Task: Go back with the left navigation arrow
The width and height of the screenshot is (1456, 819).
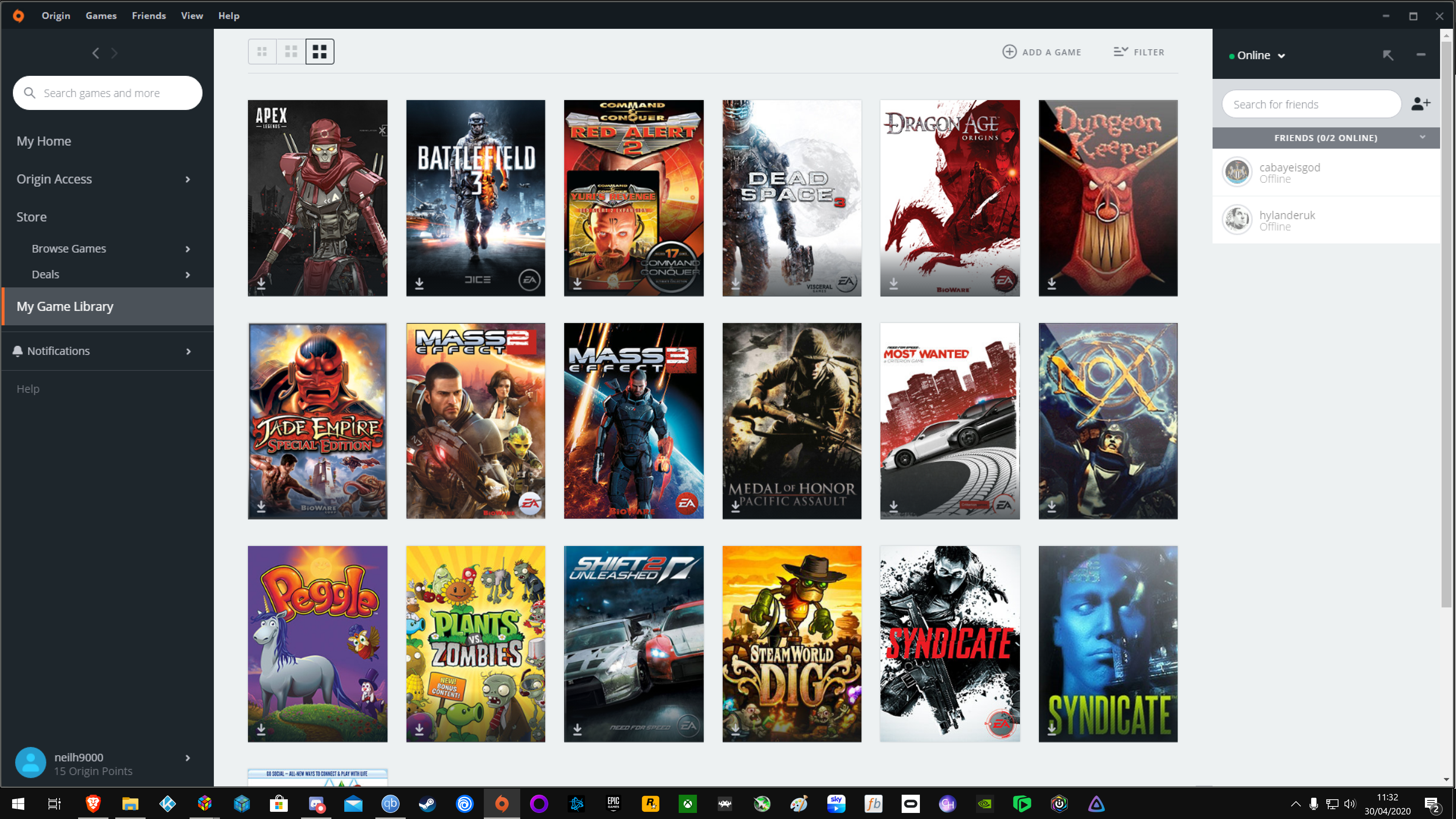Action: click(96, 53)
